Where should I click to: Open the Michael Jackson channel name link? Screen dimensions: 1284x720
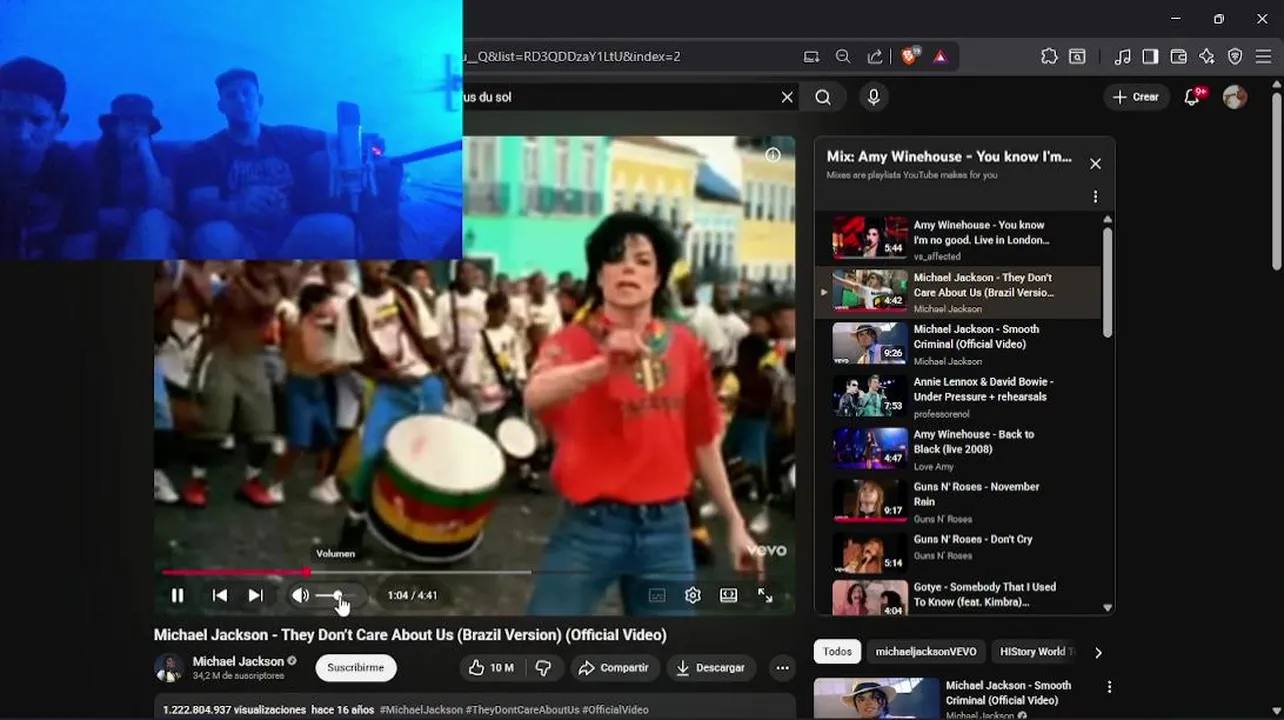(x=238, y=661)
